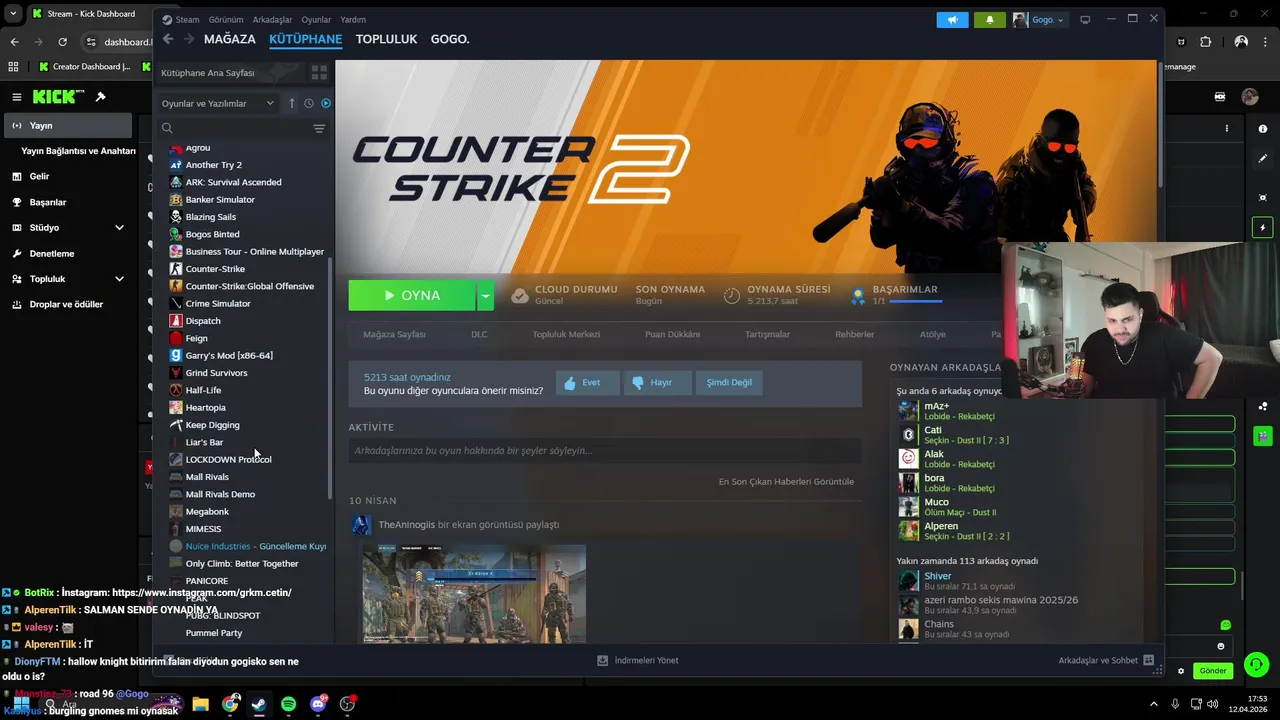Viewport: 1280px width, 720px height.
Task: Open the Tartışmalar link
Action: (x=767, y=334)
